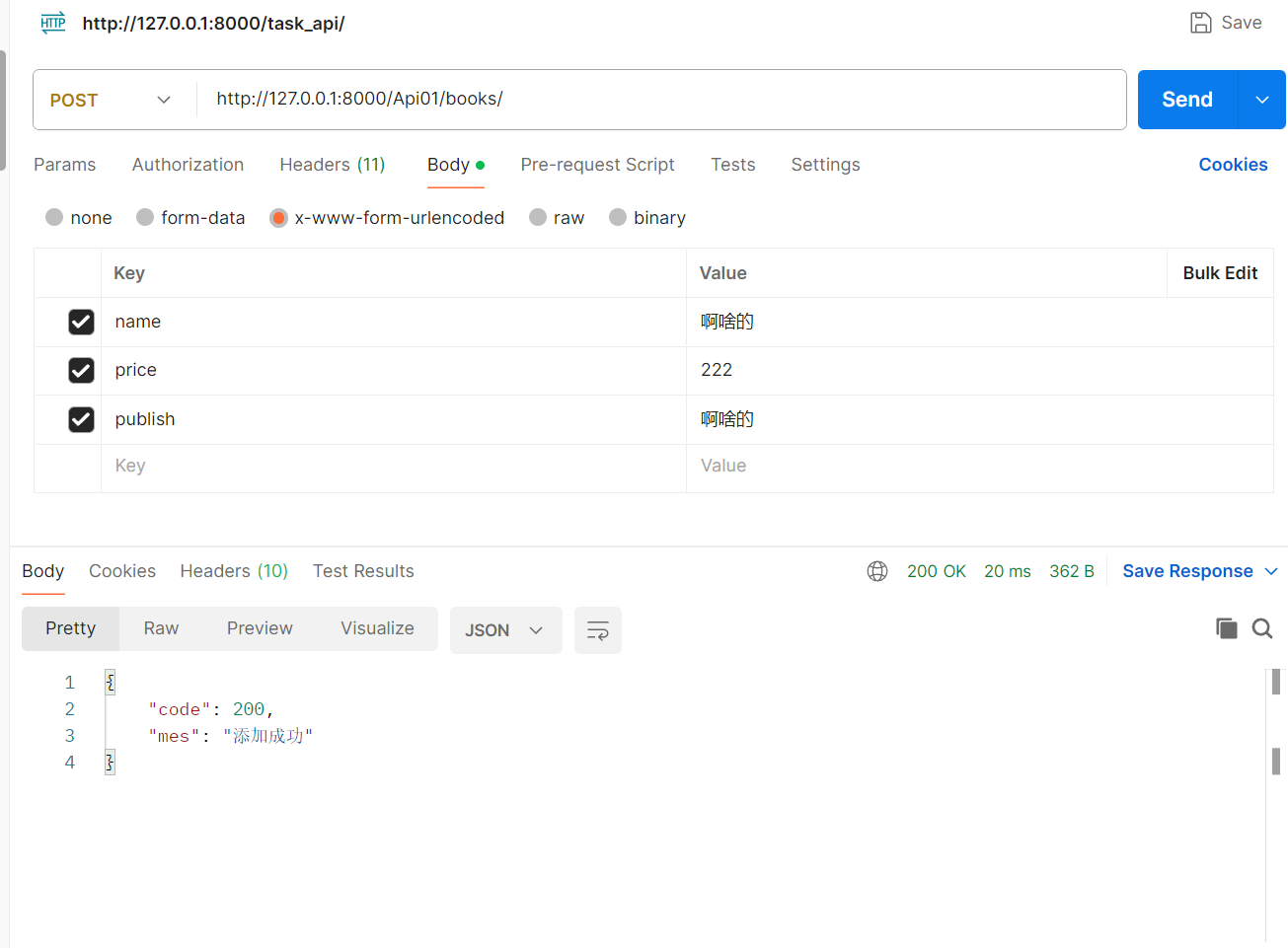The image size is (1288, 948).
Task: Switch to Visualize response view
Action: (377, 628)
